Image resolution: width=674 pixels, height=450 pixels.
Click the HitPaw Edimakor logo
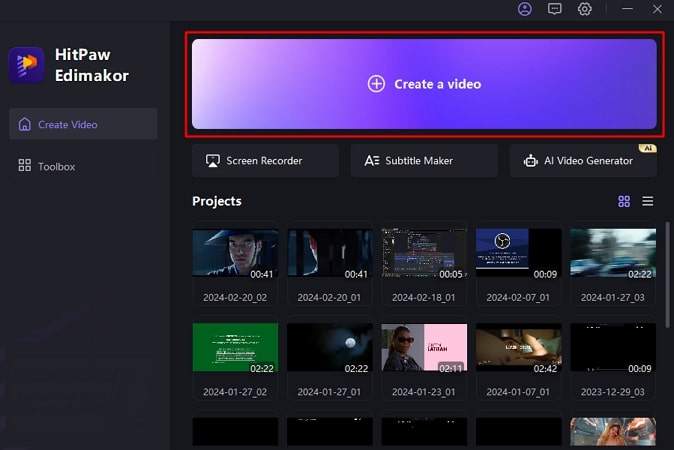(x=26, y=65)
